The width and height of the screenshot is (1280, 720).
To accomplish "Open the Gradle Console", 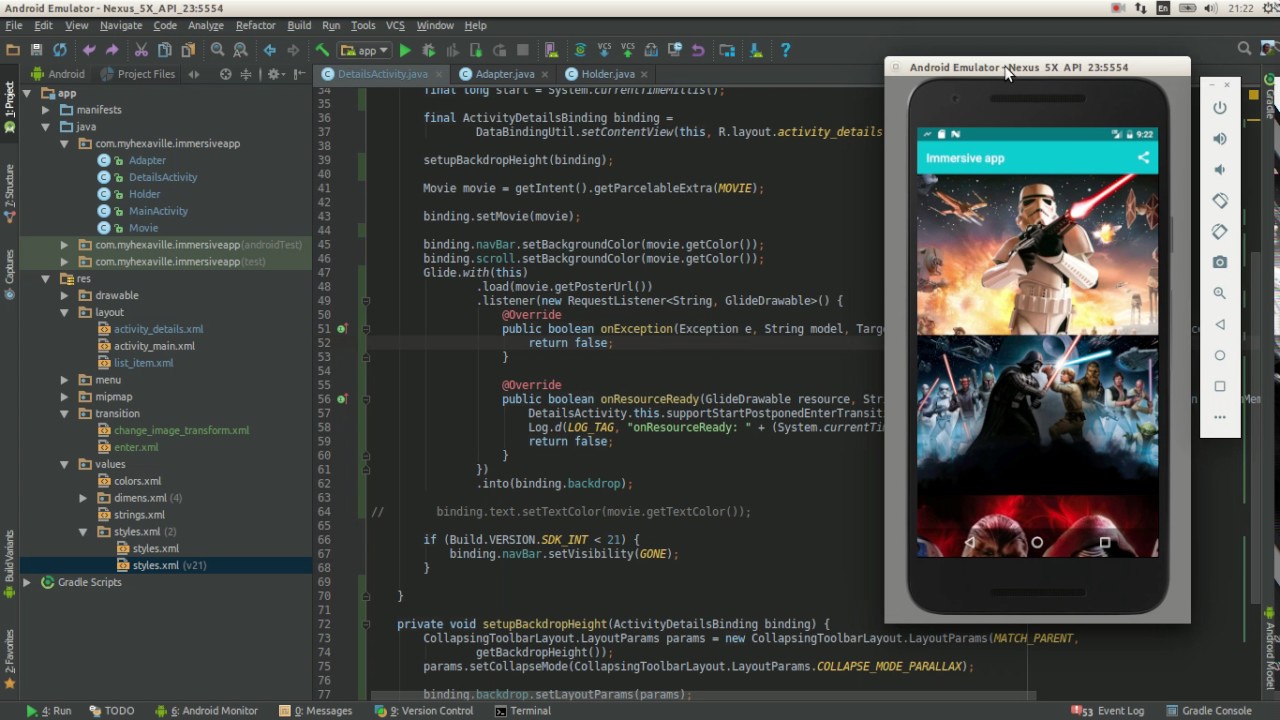I will click(x=1207, y=711).
